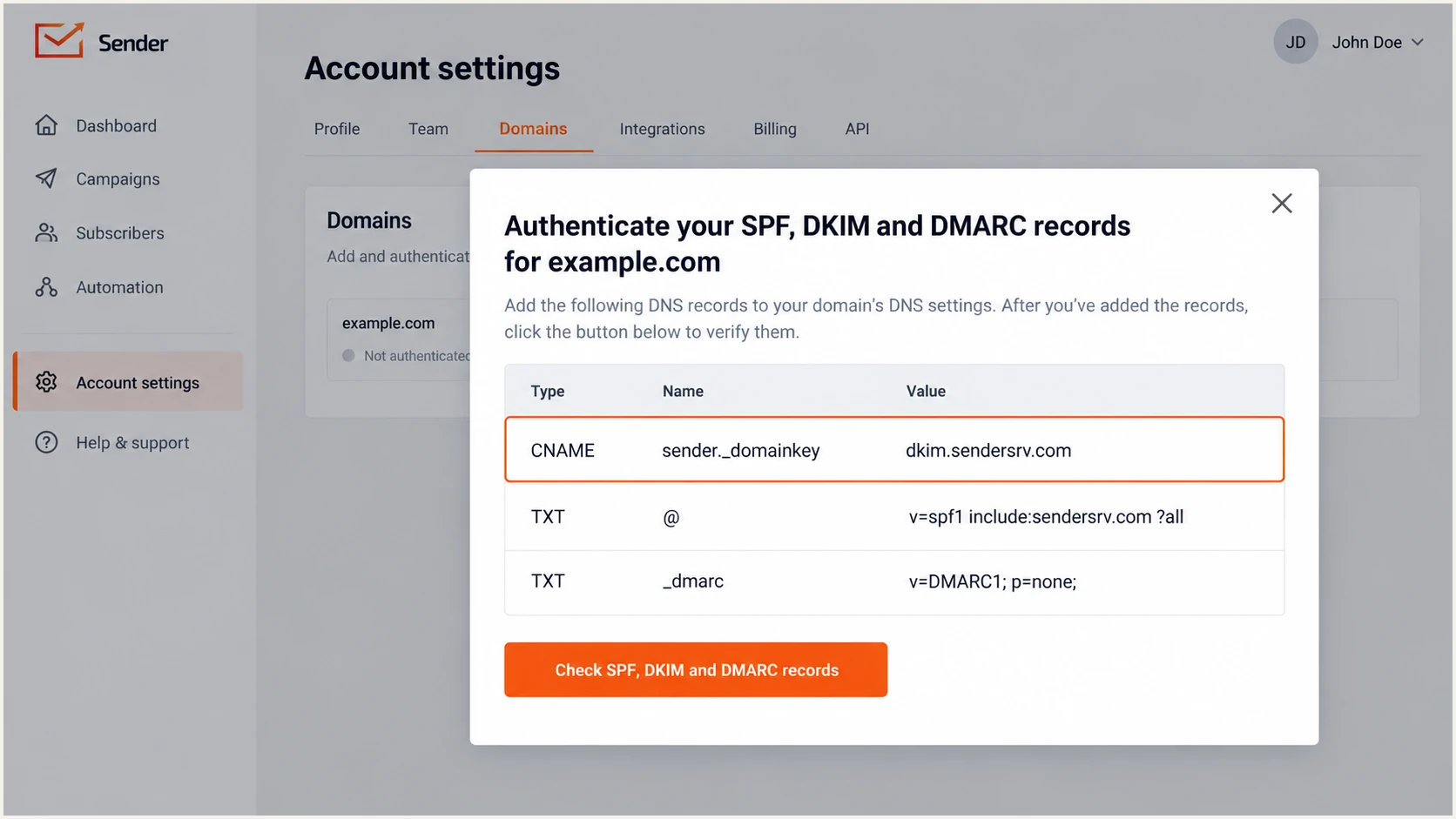Viewport: 1456px width, 819px height.
Task: Click the Sender brand name
Action: pyautogui.click(x=132, y=43)
